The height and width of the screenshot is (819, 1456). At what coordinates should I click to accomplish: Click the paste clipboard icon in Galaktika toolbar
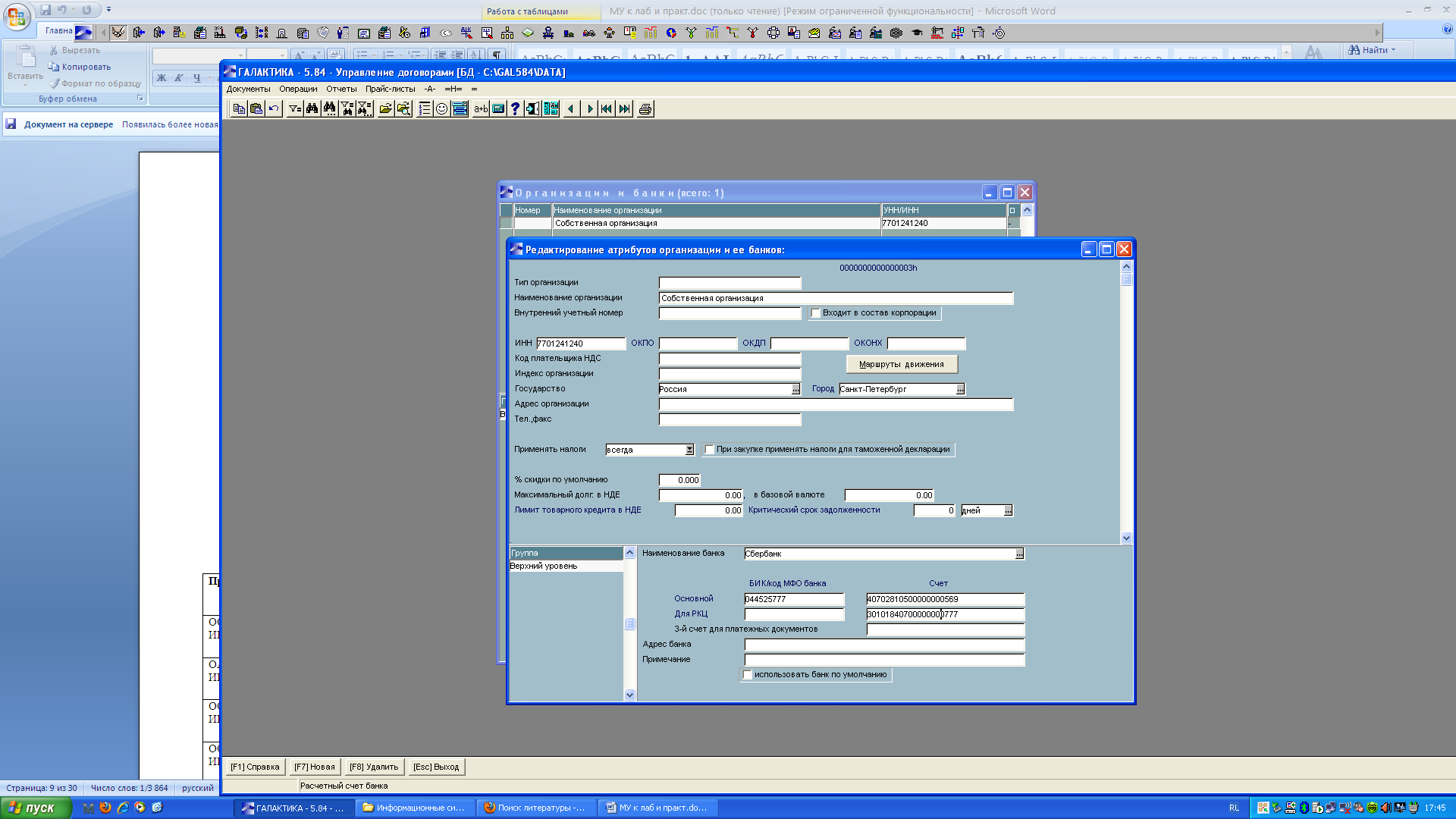pos(256,108)
